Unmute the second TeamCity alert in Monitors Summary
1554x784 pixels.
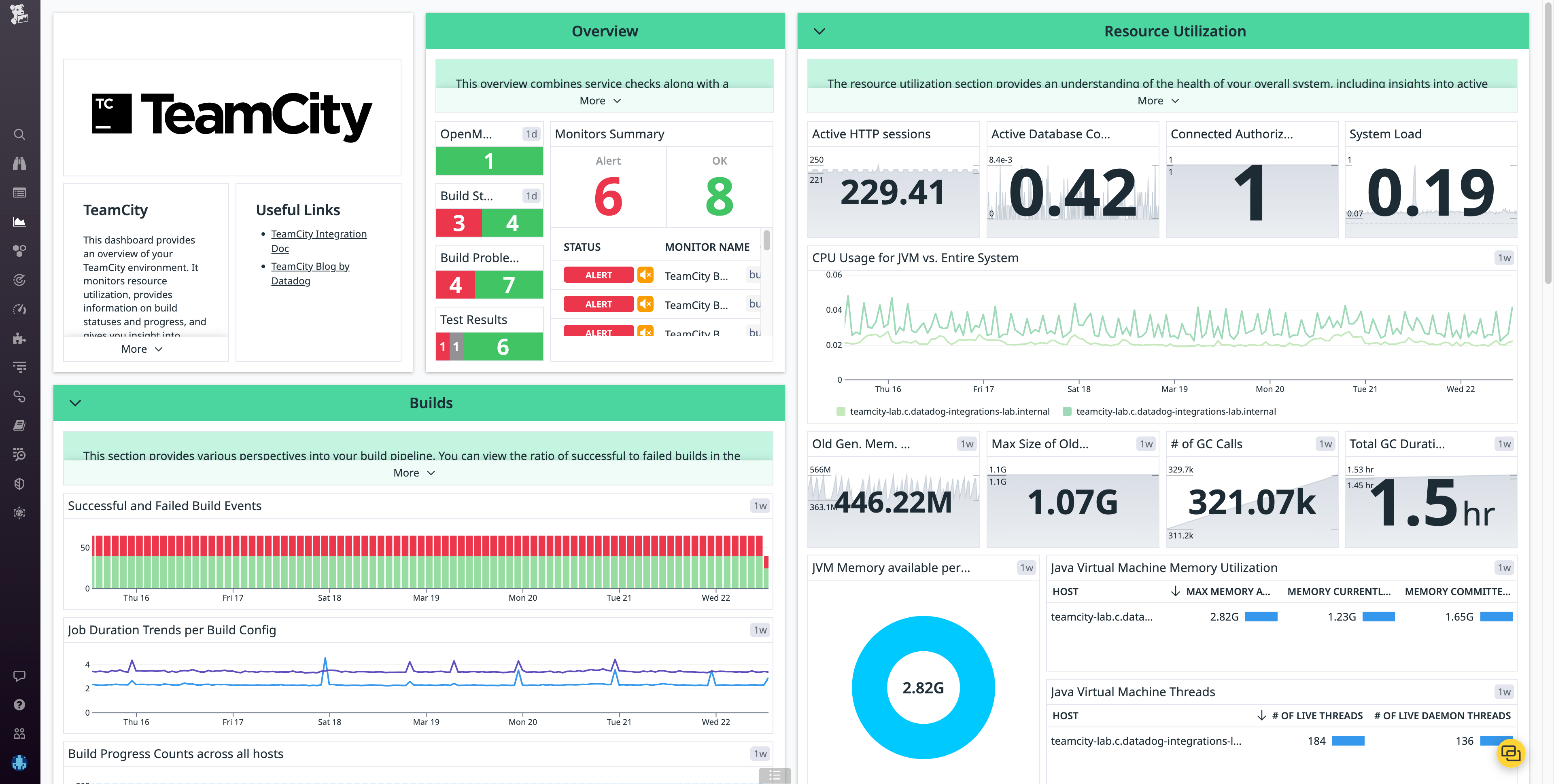645,303
